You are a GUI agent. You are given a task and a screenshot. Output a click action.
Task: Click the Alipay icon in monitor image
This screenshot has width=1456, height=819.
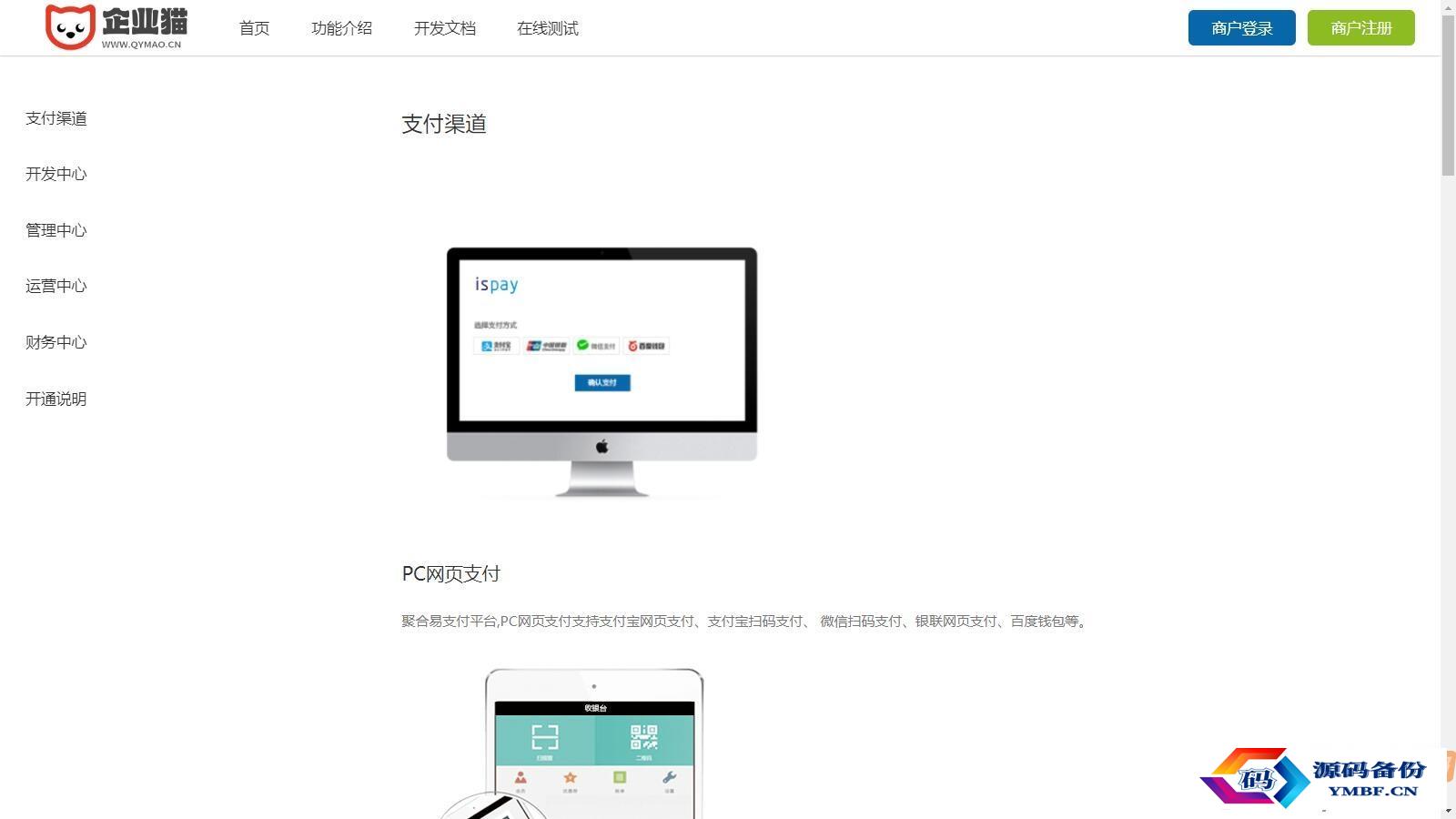click(x=496, y=346)
